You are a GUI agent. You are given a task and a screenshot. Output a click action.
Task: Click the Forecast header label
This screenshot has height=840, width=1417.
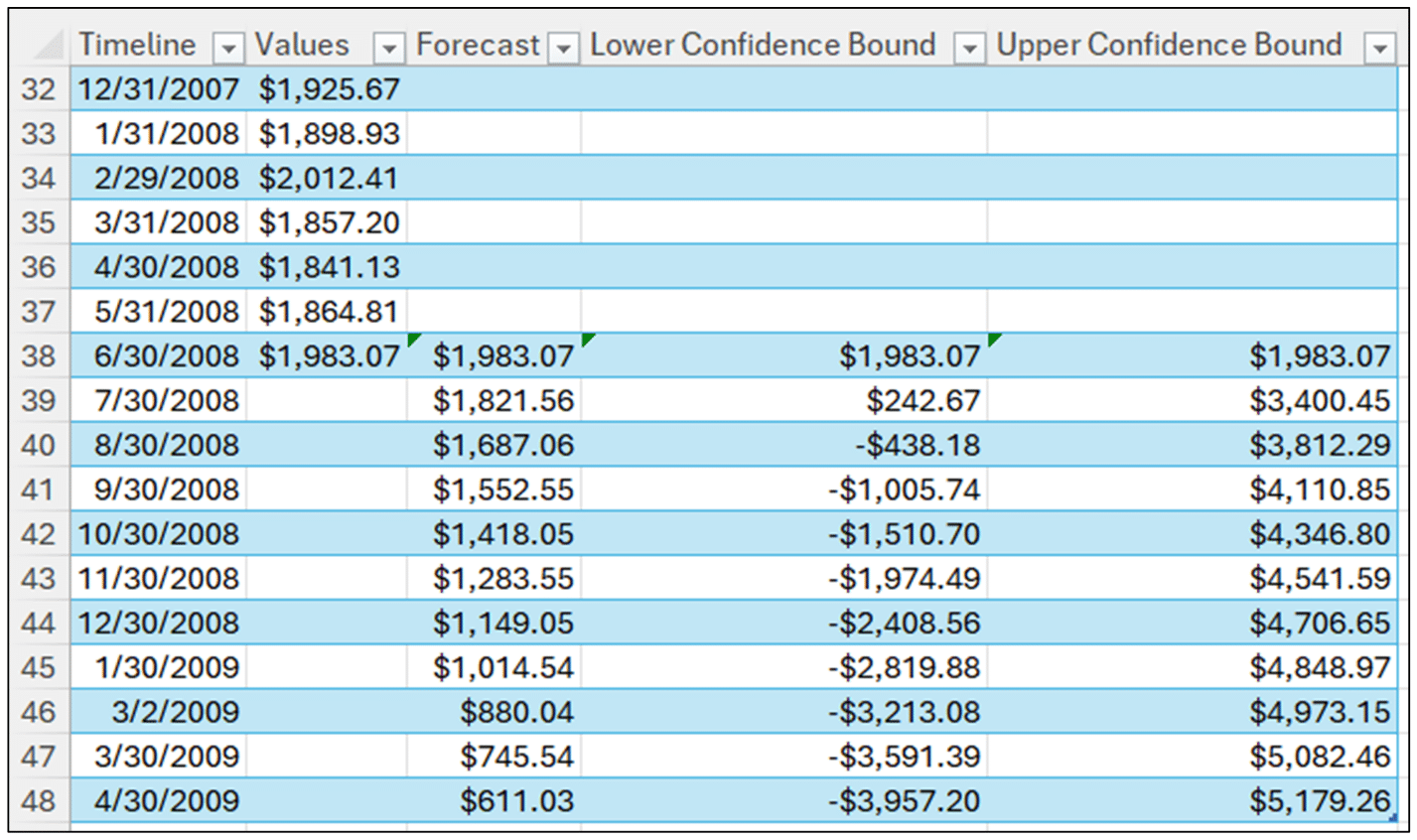click(x=479, y=45)
